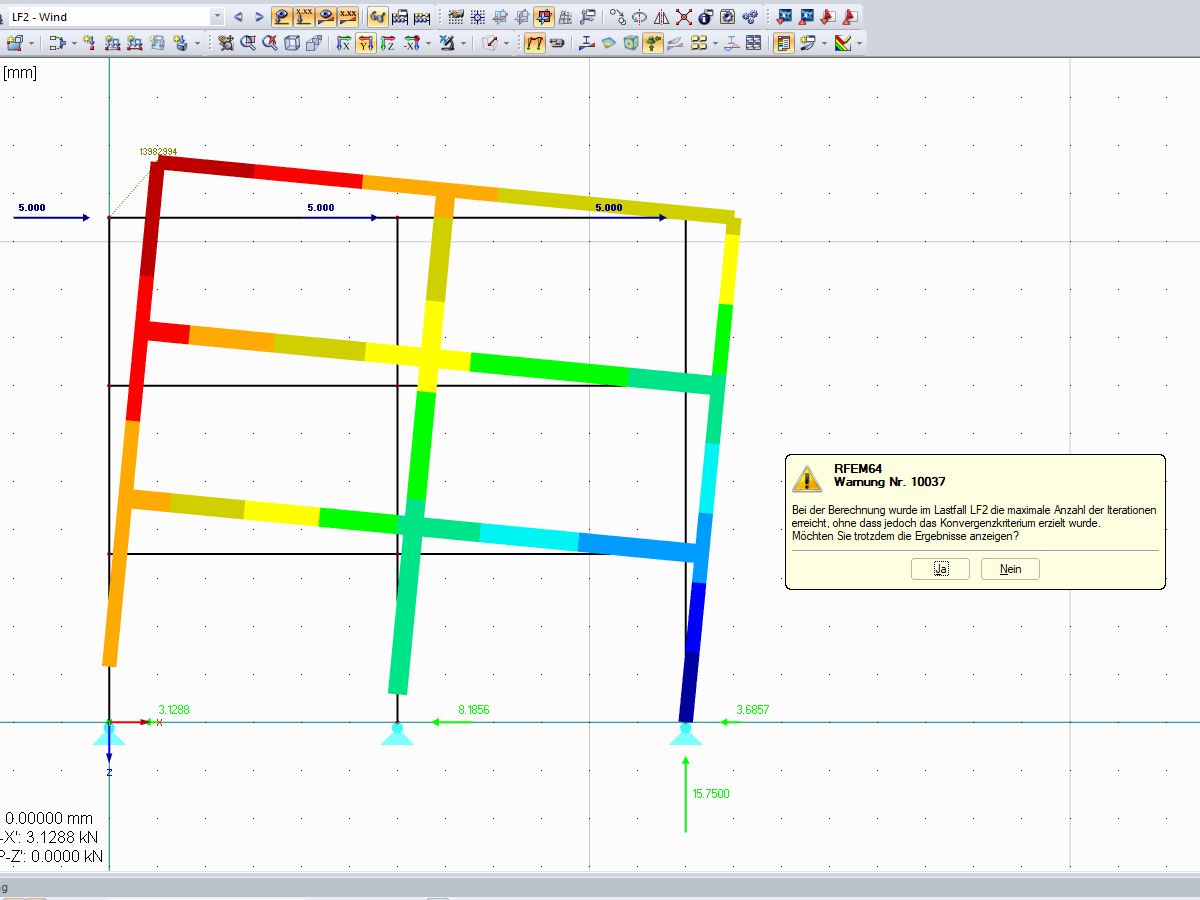1200x900 pixels.
Task: Toggle the glasses view mode icon
Action: pos(378,17)
